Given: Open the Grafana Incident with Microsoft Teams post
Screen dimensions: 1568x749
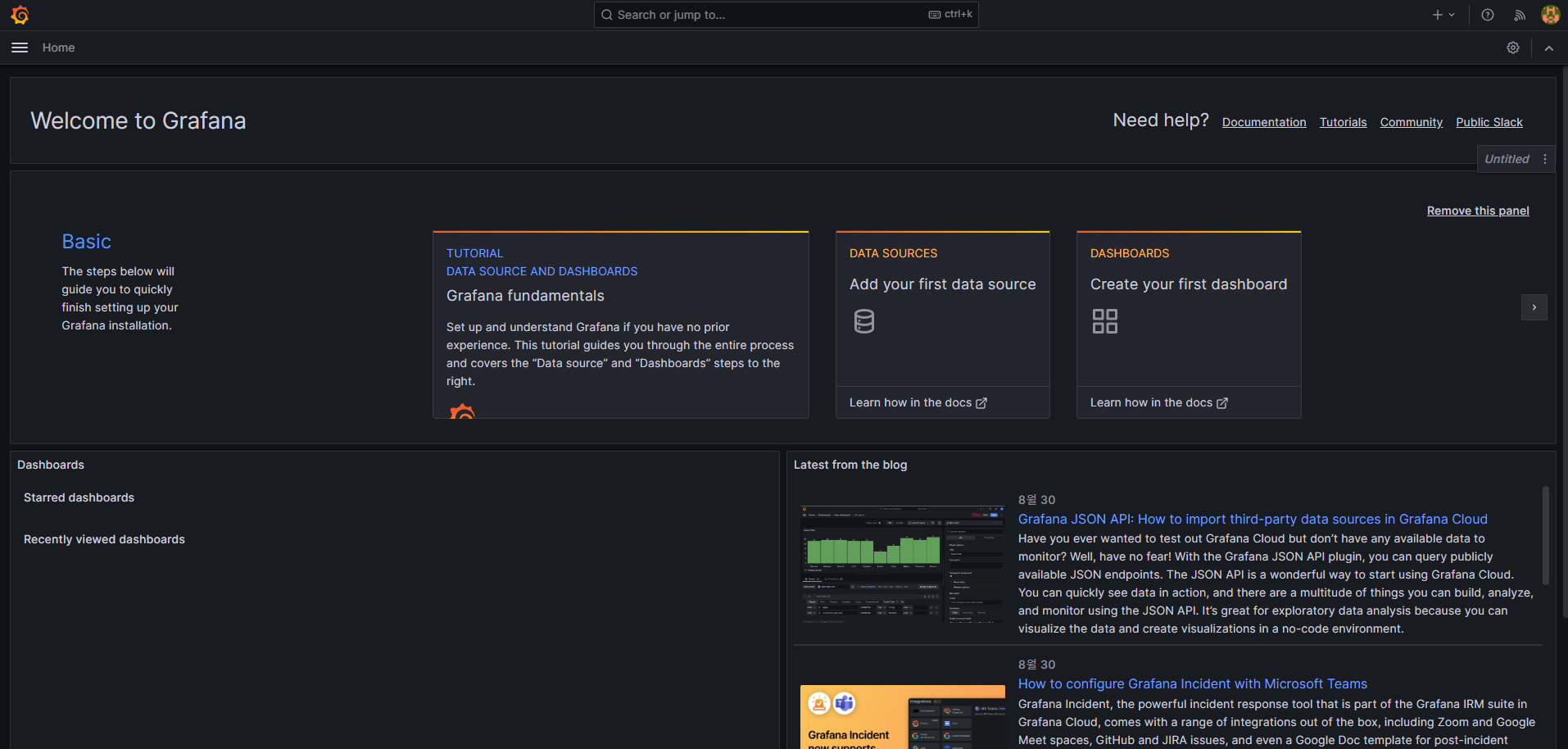Looking at the screenshot, I should 1193,683.
